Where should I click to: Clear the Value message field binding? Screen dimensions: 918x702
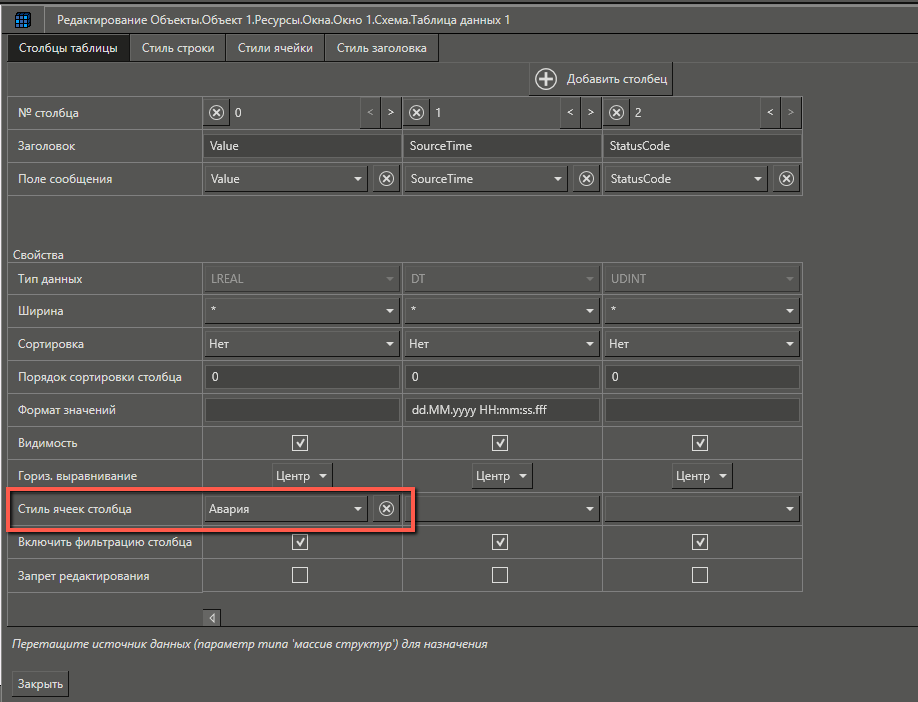pyautogui.click(x=386, y=179)
